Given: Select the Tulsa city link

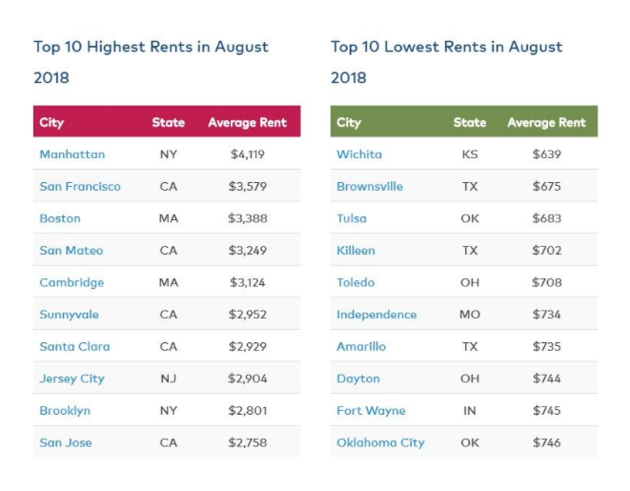Looking at the screenshot, I should point(351,218).
